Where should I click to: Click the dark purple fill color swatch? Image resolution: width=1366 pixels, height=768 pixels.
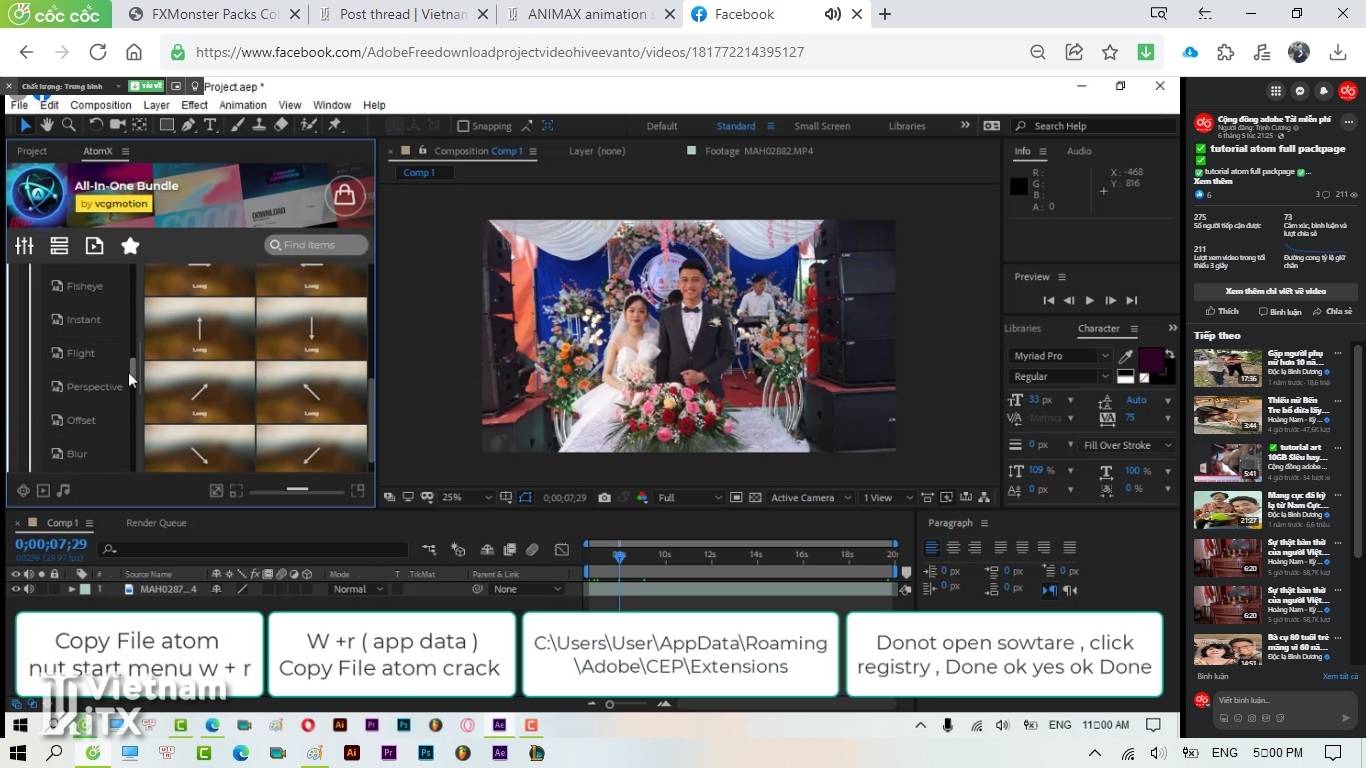coord(1150,358)
